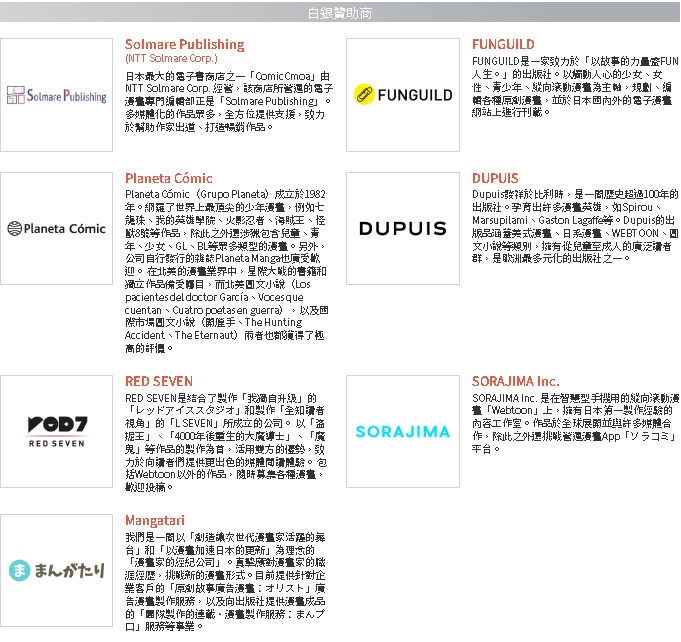The height and width of the screenshot is (642, 681).
Task: Click the (NTT Solmare Corp.) subtitle
Action: tap(171, 58)
